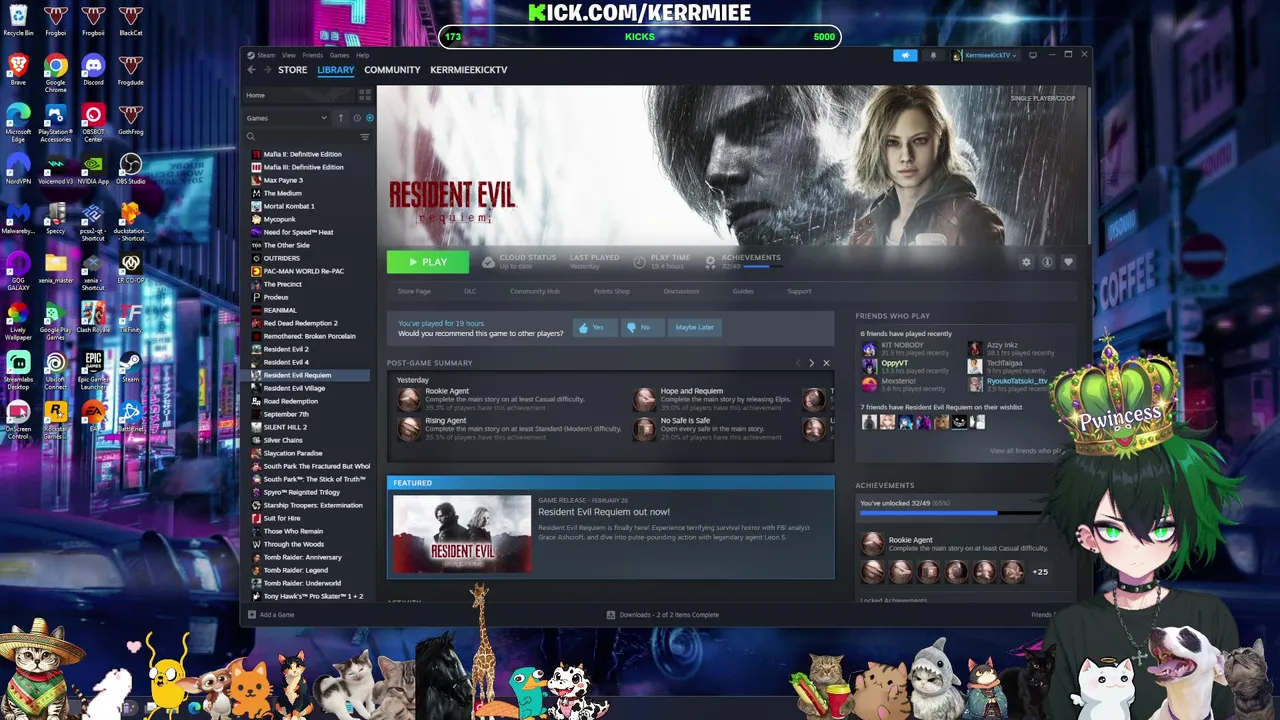This screenshot has width=1280, height=720.
Task: Open OBS Studio desktop shortcut
Action: 130,168
